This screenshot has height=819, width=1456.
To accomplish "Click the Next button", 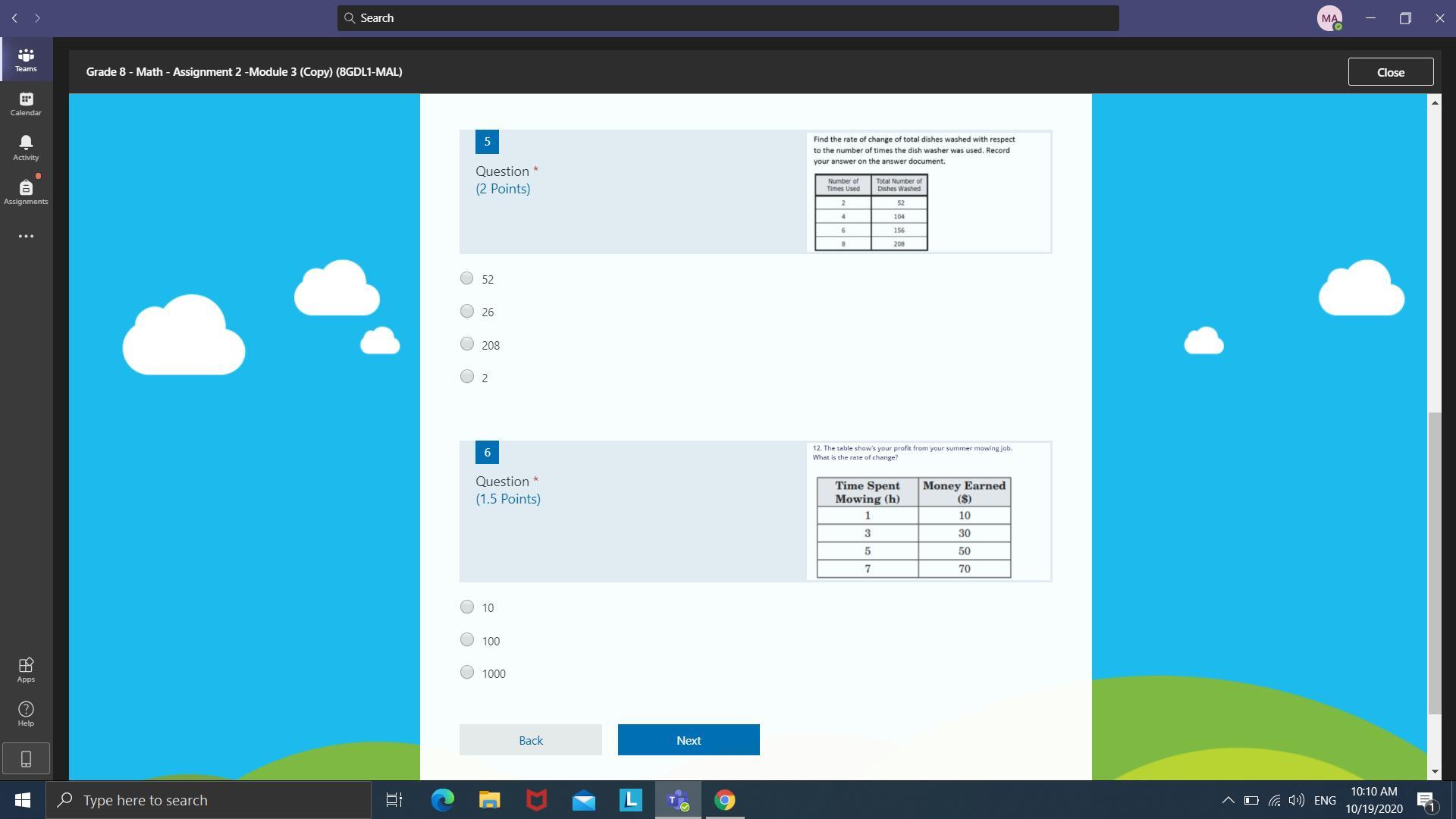I will click(x=688, y=740).
